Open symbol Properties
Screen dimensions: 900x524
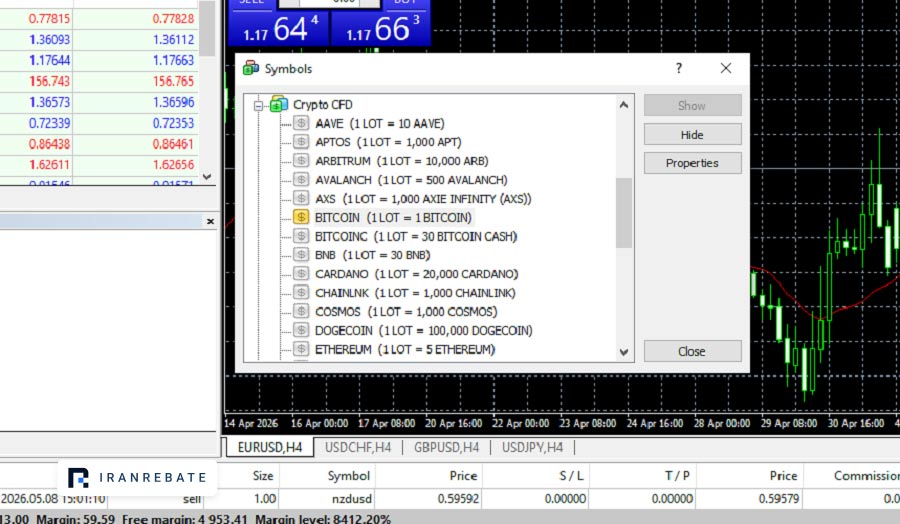692,163
